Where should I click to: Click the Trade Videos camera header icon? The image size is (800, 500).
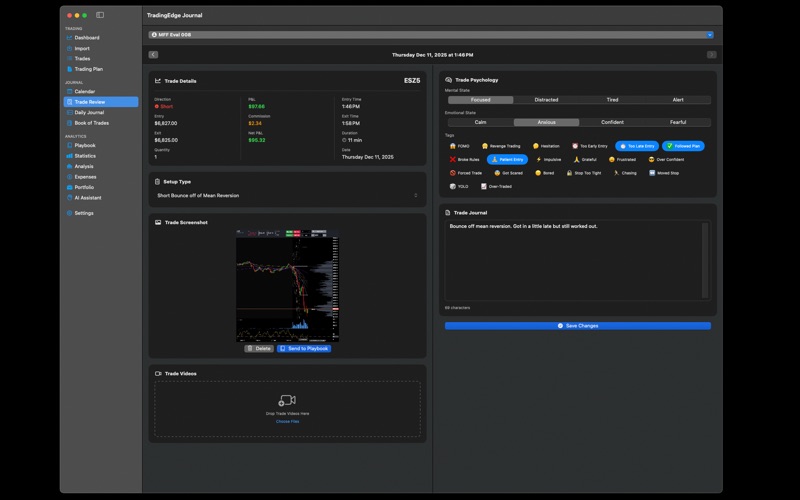coord(158,373)
